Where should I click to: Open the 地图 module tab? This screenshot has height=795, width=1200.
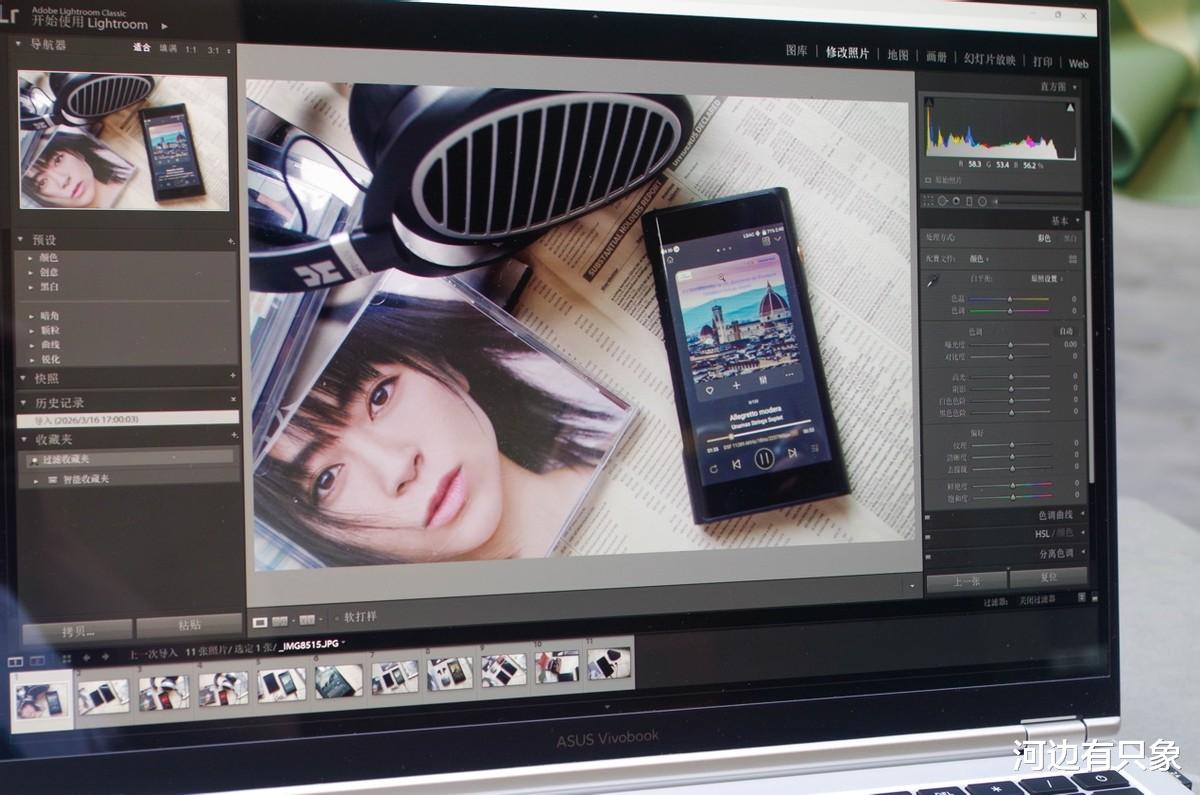point(897,55)
